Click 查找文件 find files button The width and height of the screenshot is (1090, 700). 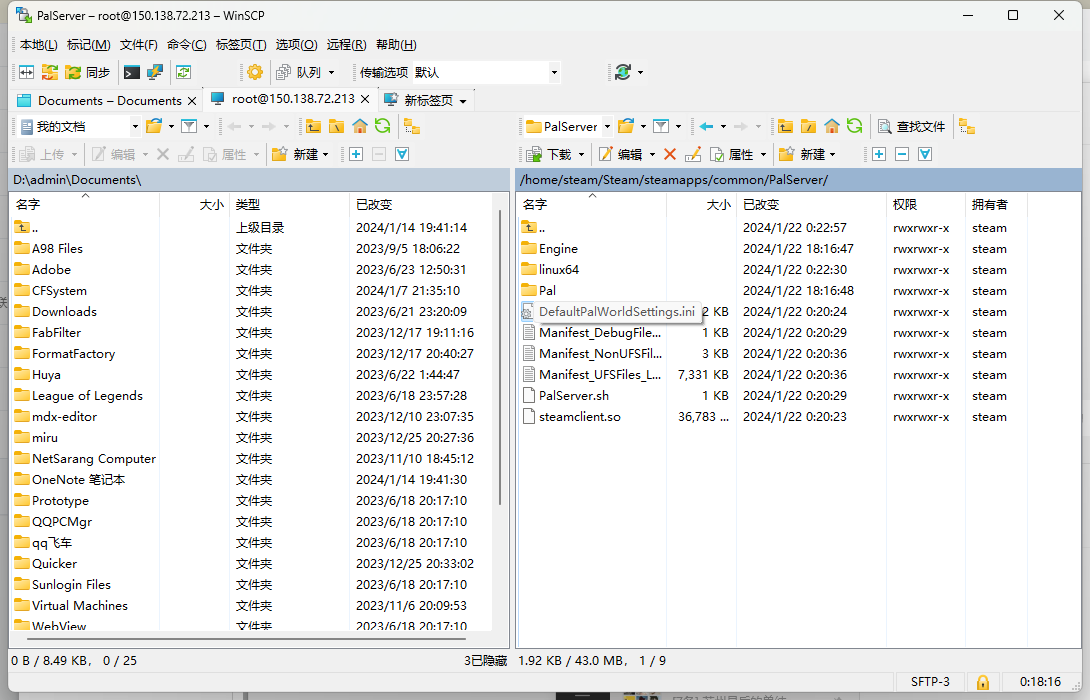point(911,127)
